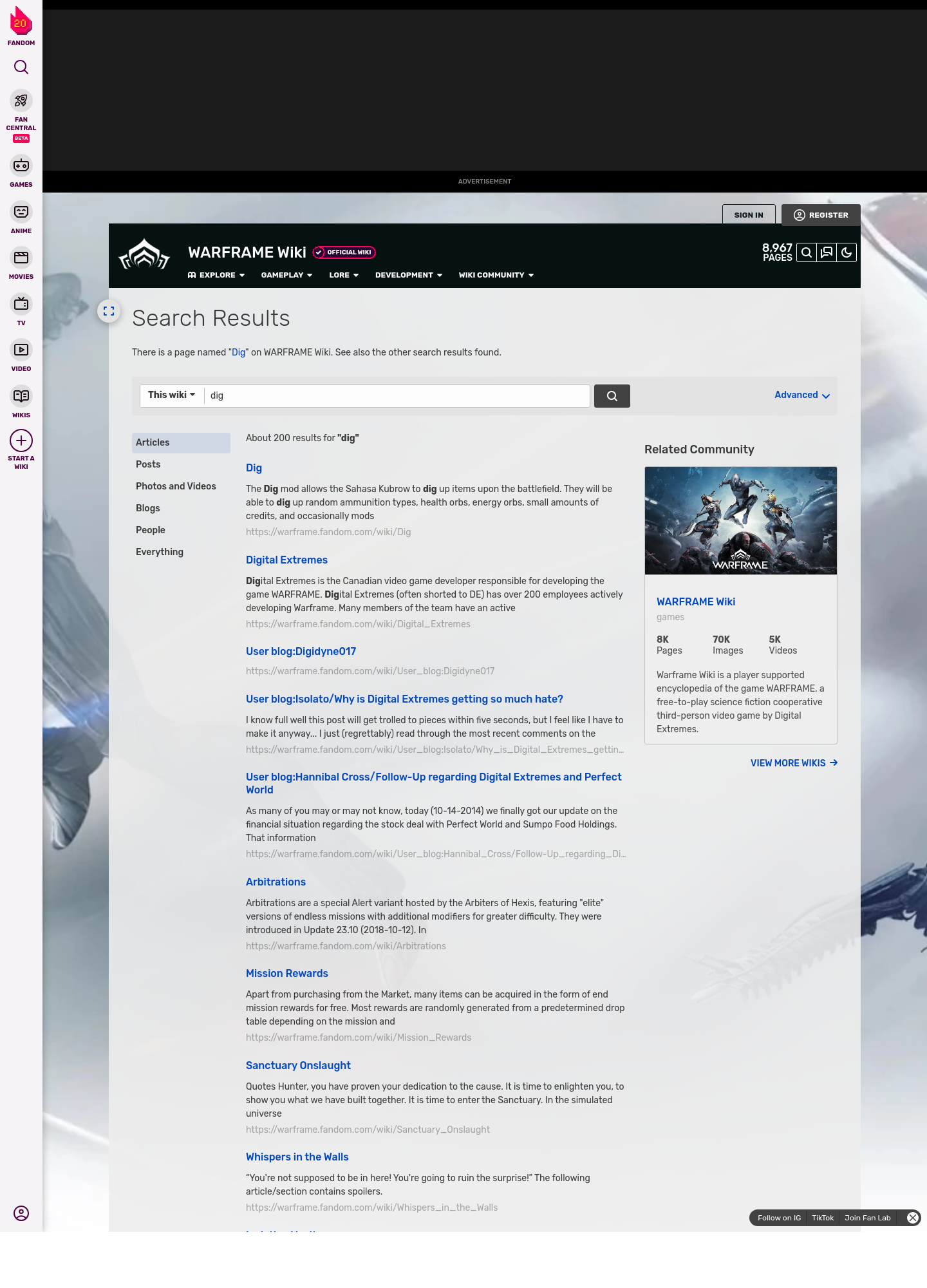The height and width of the screenshot is (1288, 927).
Task: Open the This wiki scope dropdown
Action: pos(171,395)
